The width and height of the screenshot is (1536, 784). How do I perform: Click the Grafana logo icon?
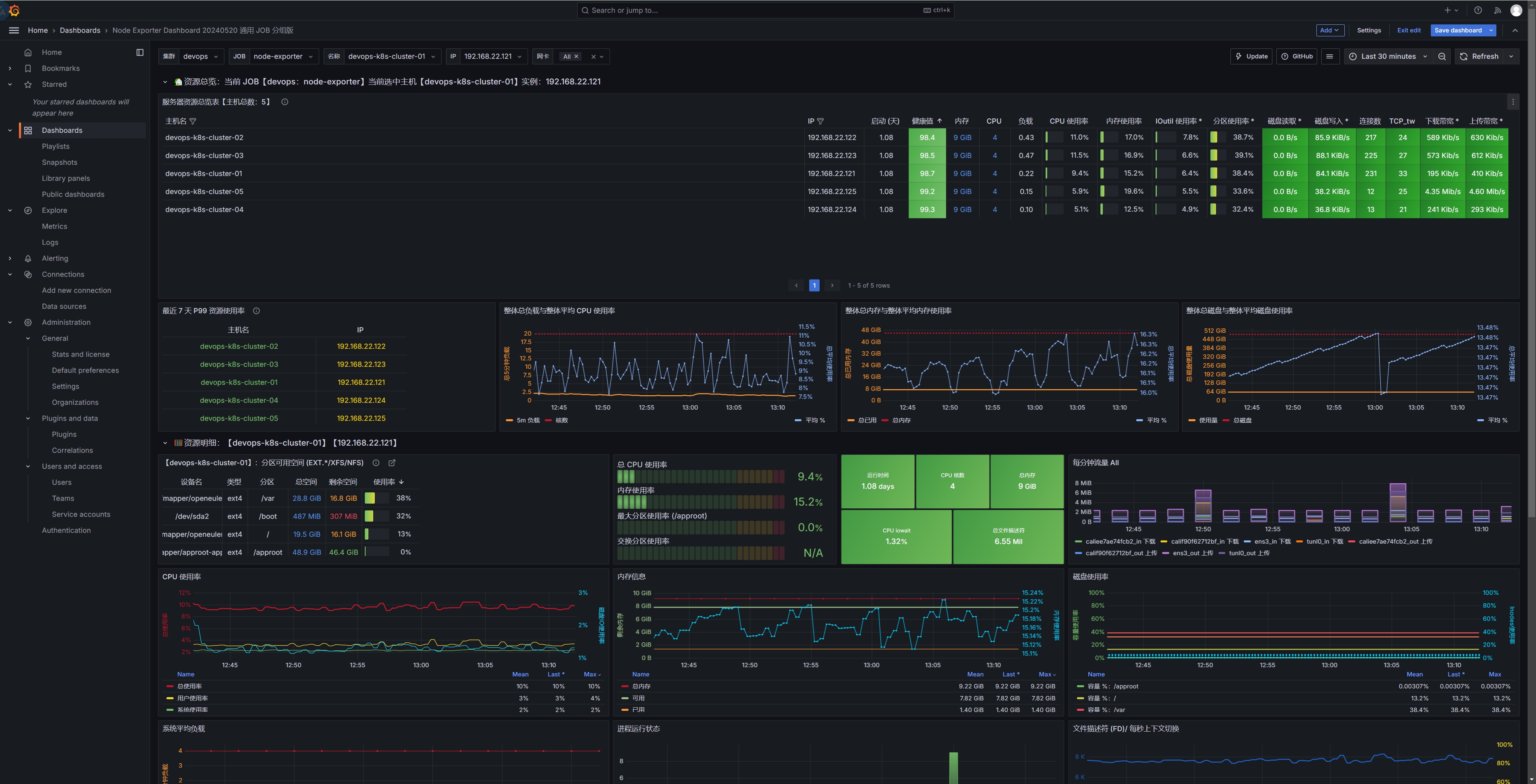pyautogui.click(x=14, y=11)
